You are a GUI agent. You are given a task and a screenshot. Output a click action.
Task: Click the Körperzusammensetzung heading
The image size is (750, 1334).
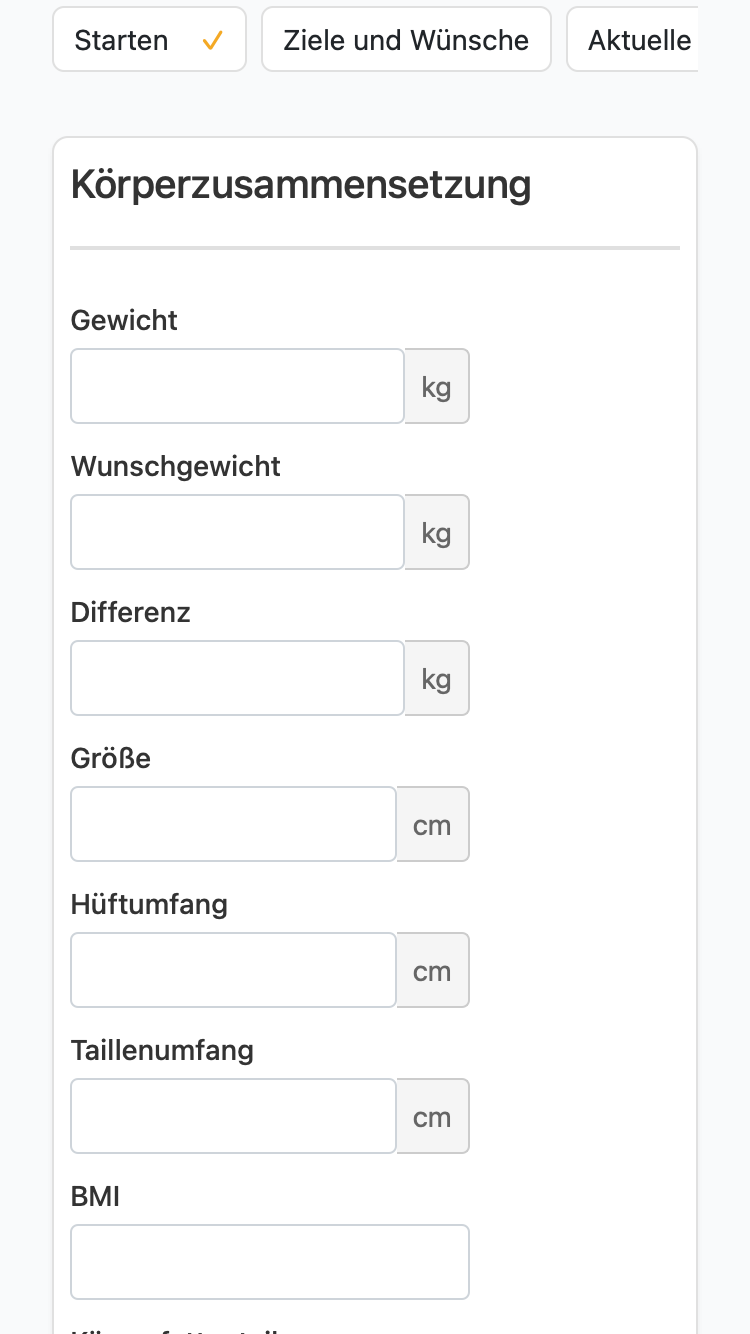point(301,186)
